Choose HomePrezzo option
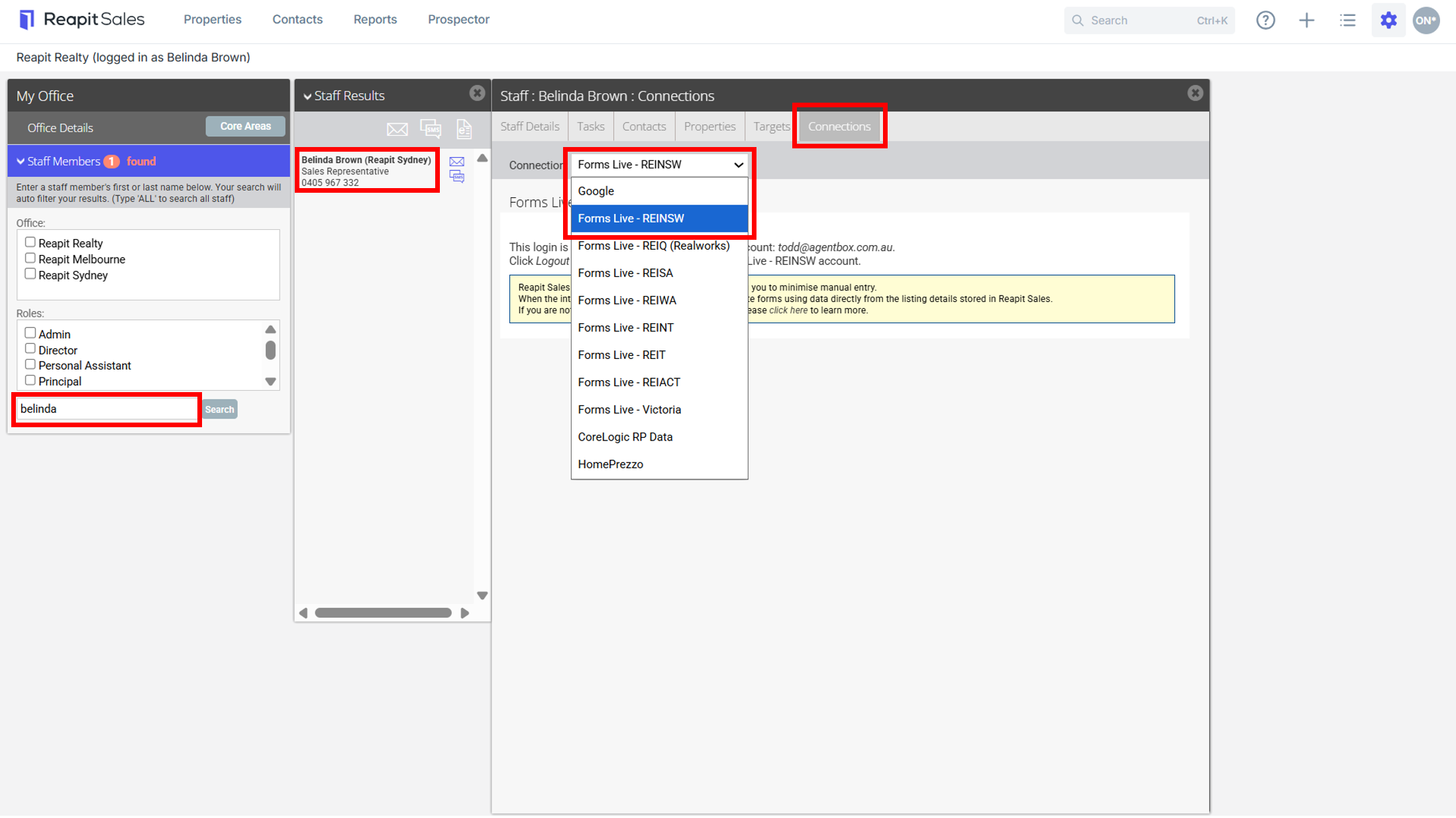The width and height of the screenshot is (1456, 818). pos(659,464)
